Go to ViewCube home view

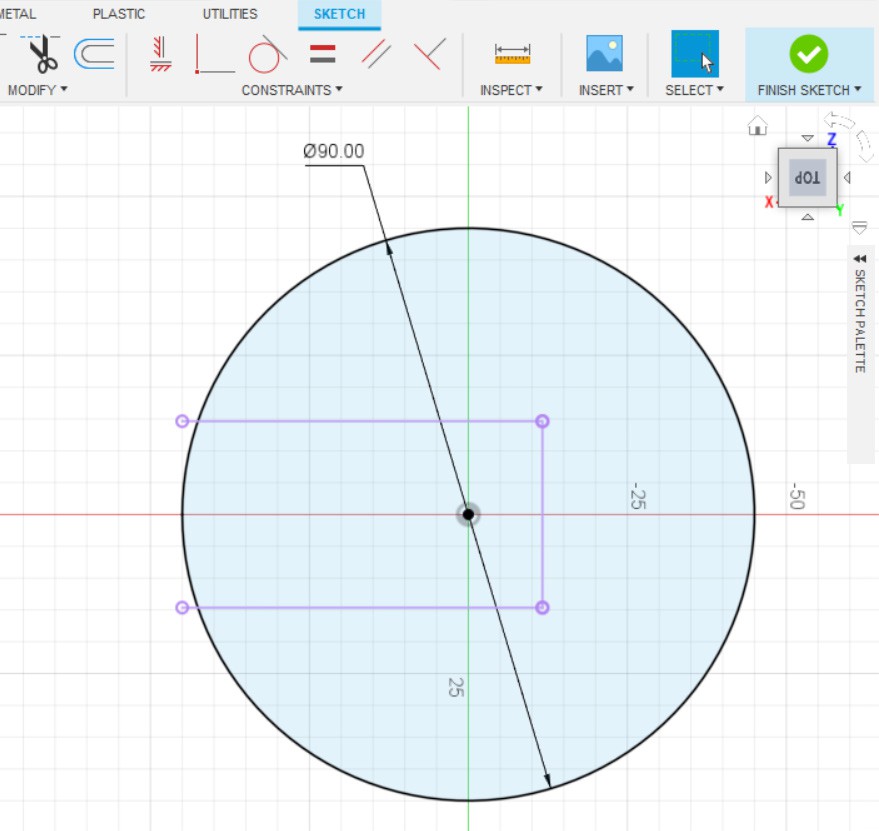758,126
